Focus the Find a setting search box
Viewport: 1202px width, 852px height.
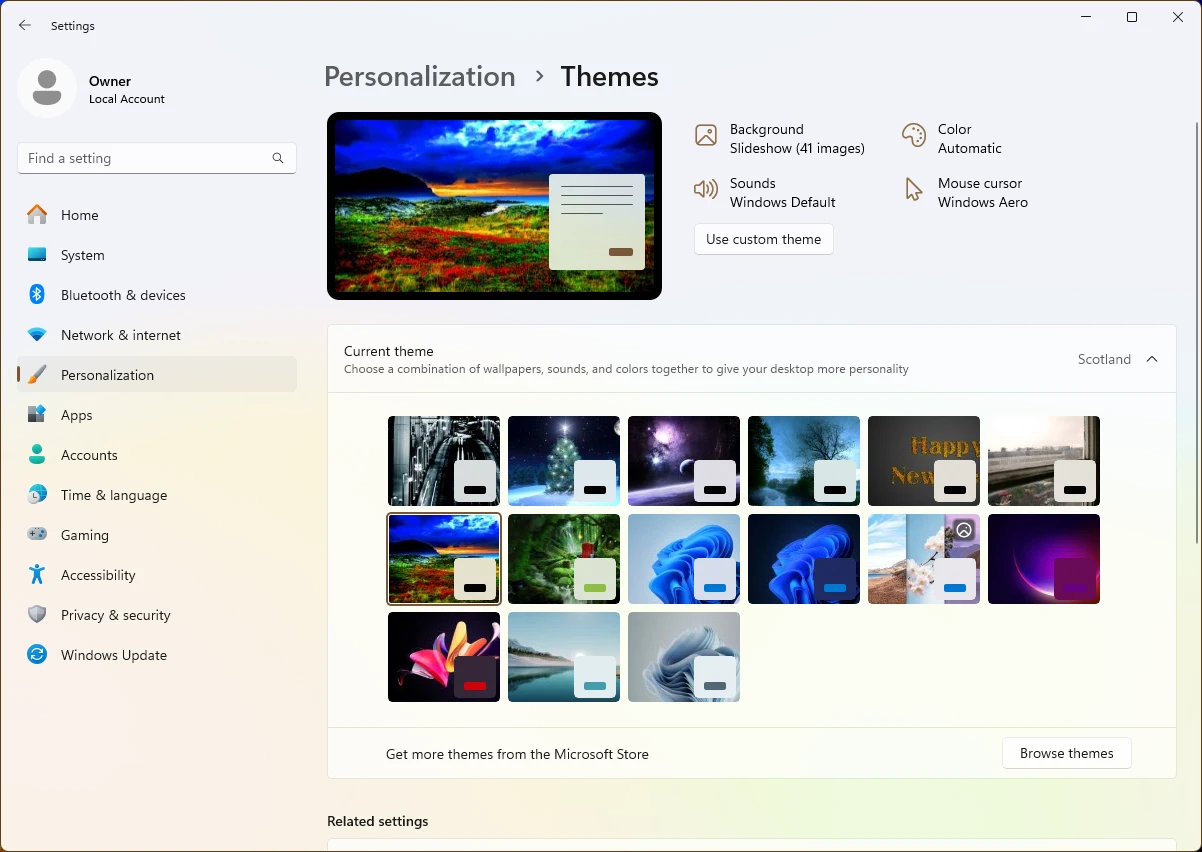point(157,158)
